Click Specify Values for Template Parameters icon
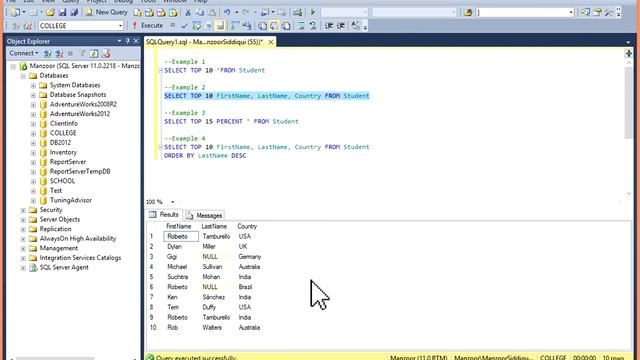This screenshot has height=360, width=640. pos(356,26)
